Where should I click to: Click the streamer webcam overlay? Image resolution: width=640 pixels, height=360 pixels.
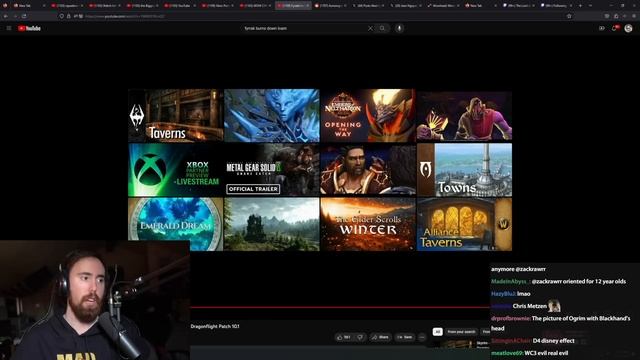pyautogui.click(x=95, y=300)
